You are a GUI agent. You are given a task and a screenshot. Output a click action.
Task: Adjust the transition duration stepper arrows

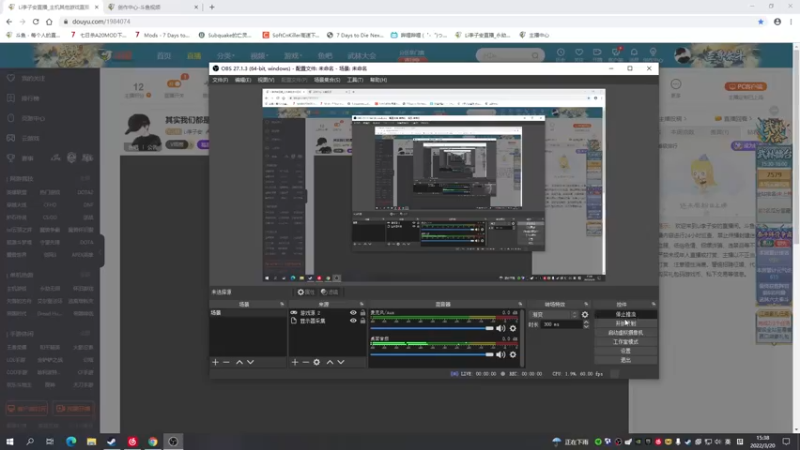point(586,324)
